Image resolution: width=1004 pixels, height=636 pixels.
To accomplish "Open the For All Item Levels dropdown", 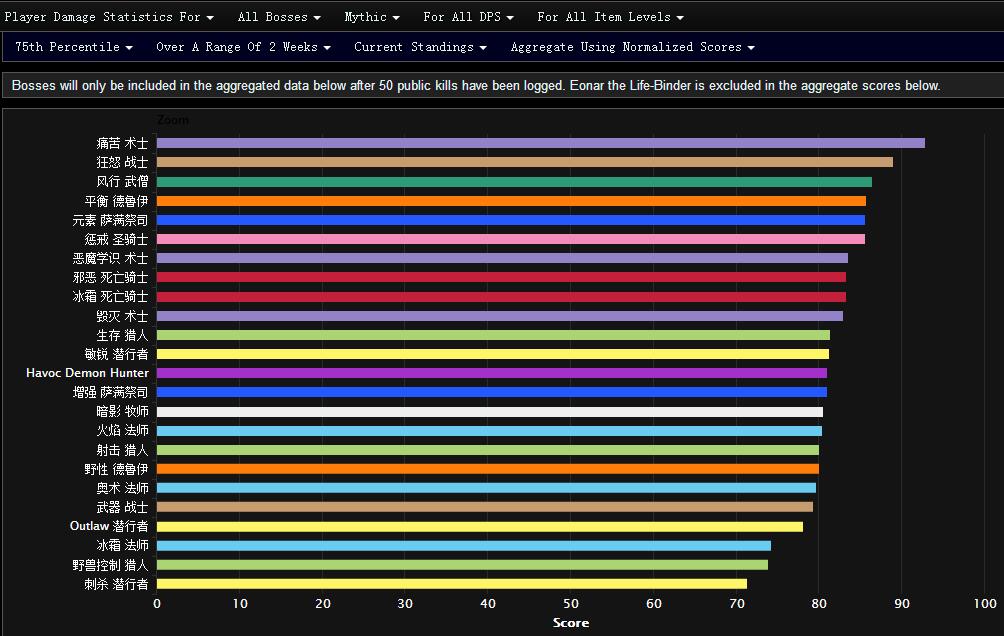I will (x=610, y=17).
